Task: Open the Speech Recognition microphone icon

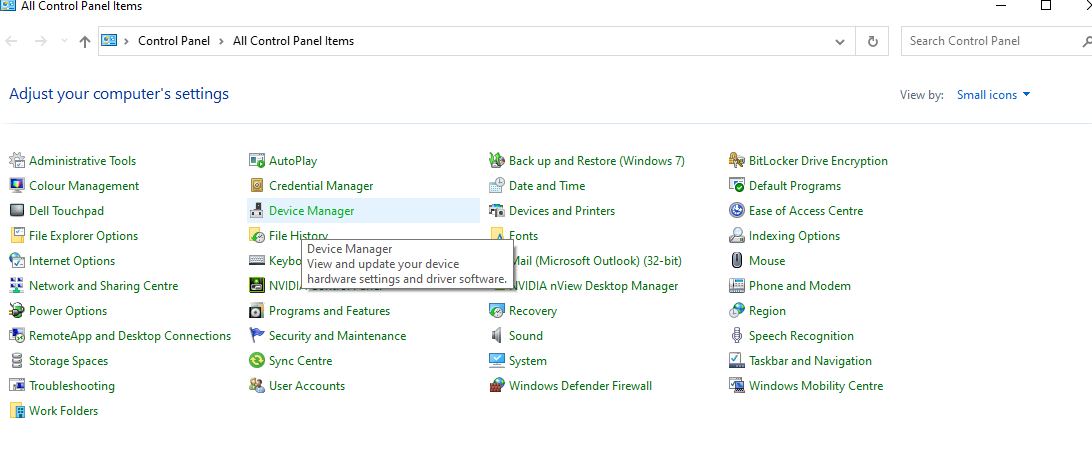Action: pos(737,336)
